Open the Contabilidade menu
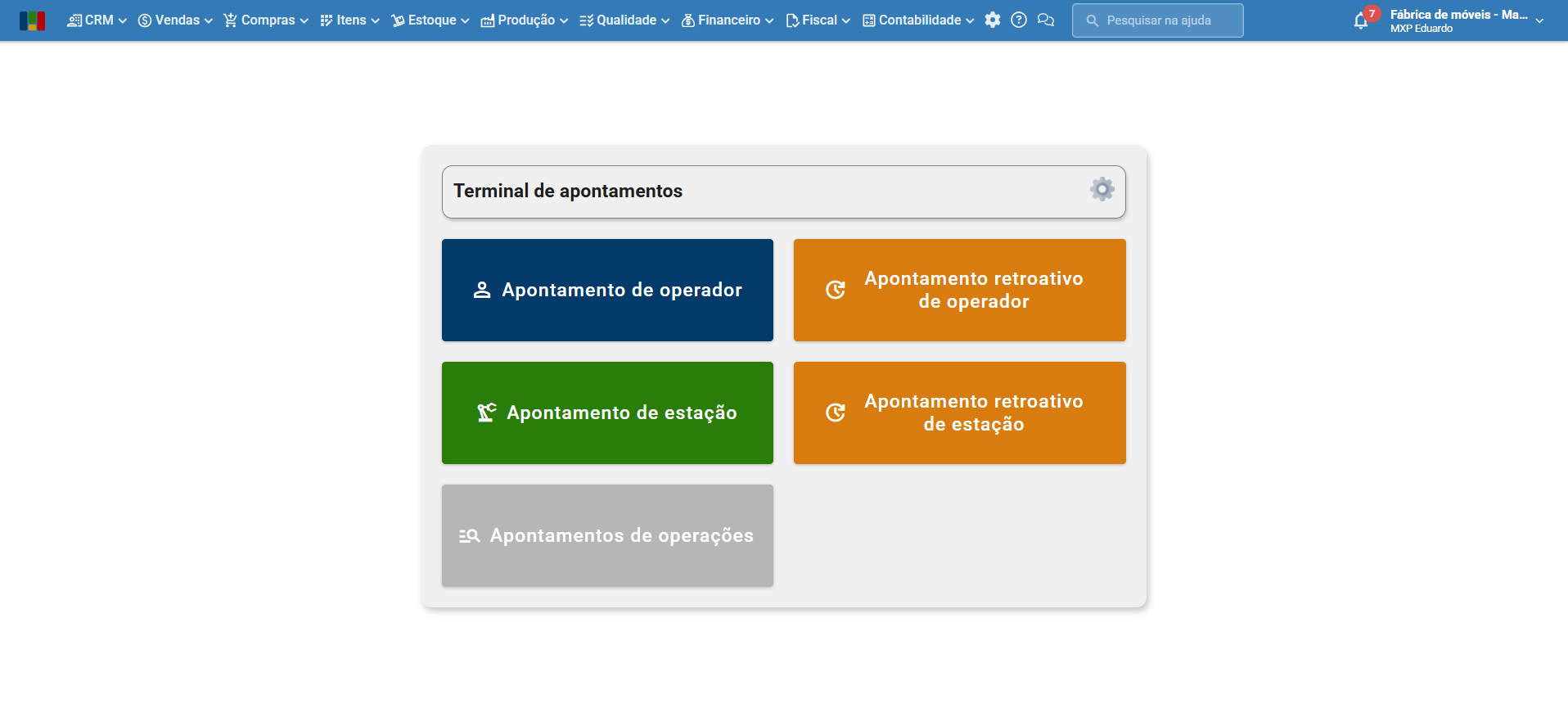 [x=918, y=20]
